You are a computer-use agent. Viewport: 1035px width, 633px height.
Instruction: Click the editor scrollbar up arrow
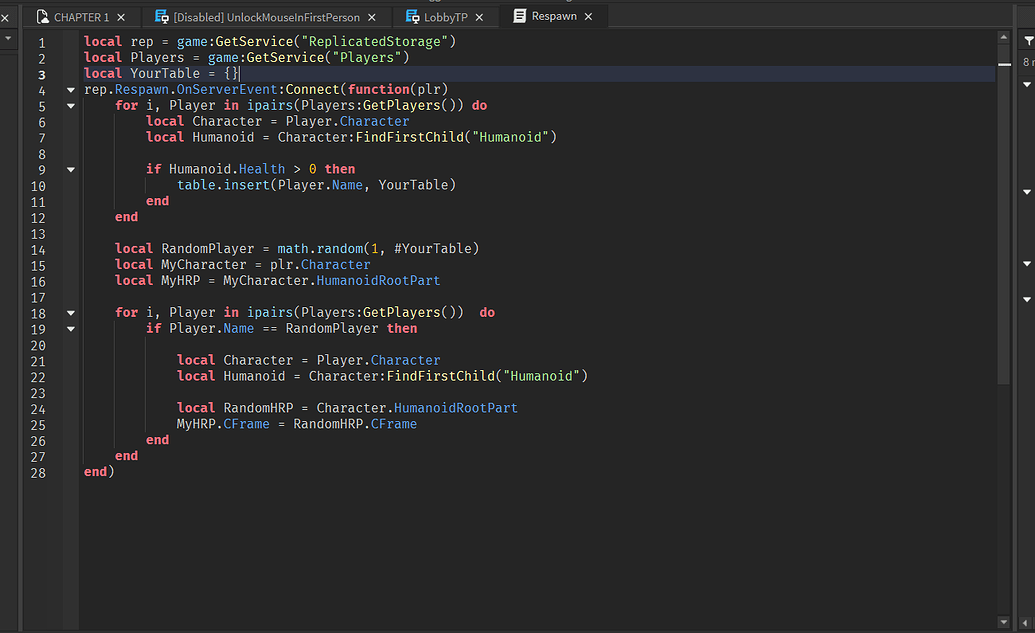click(1004, 37)
